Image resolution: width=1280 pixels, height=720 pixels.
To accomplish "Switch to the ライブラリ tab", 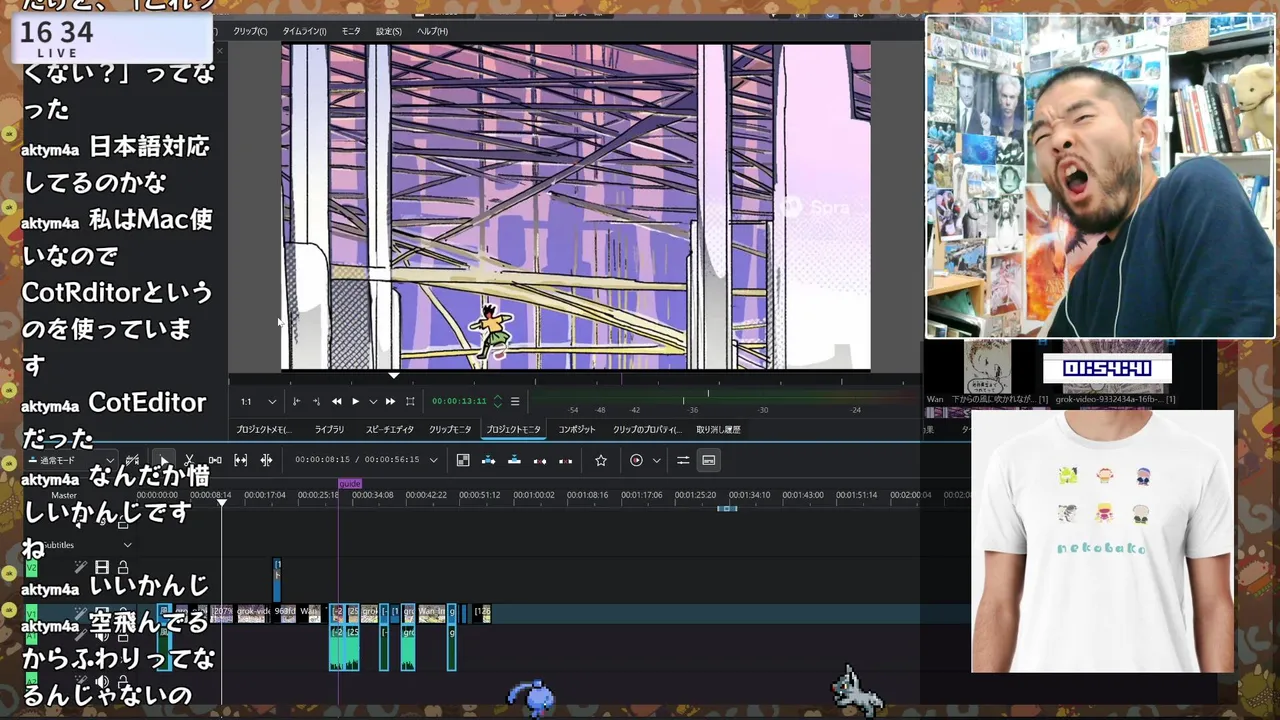I will (x=329, y=429).
